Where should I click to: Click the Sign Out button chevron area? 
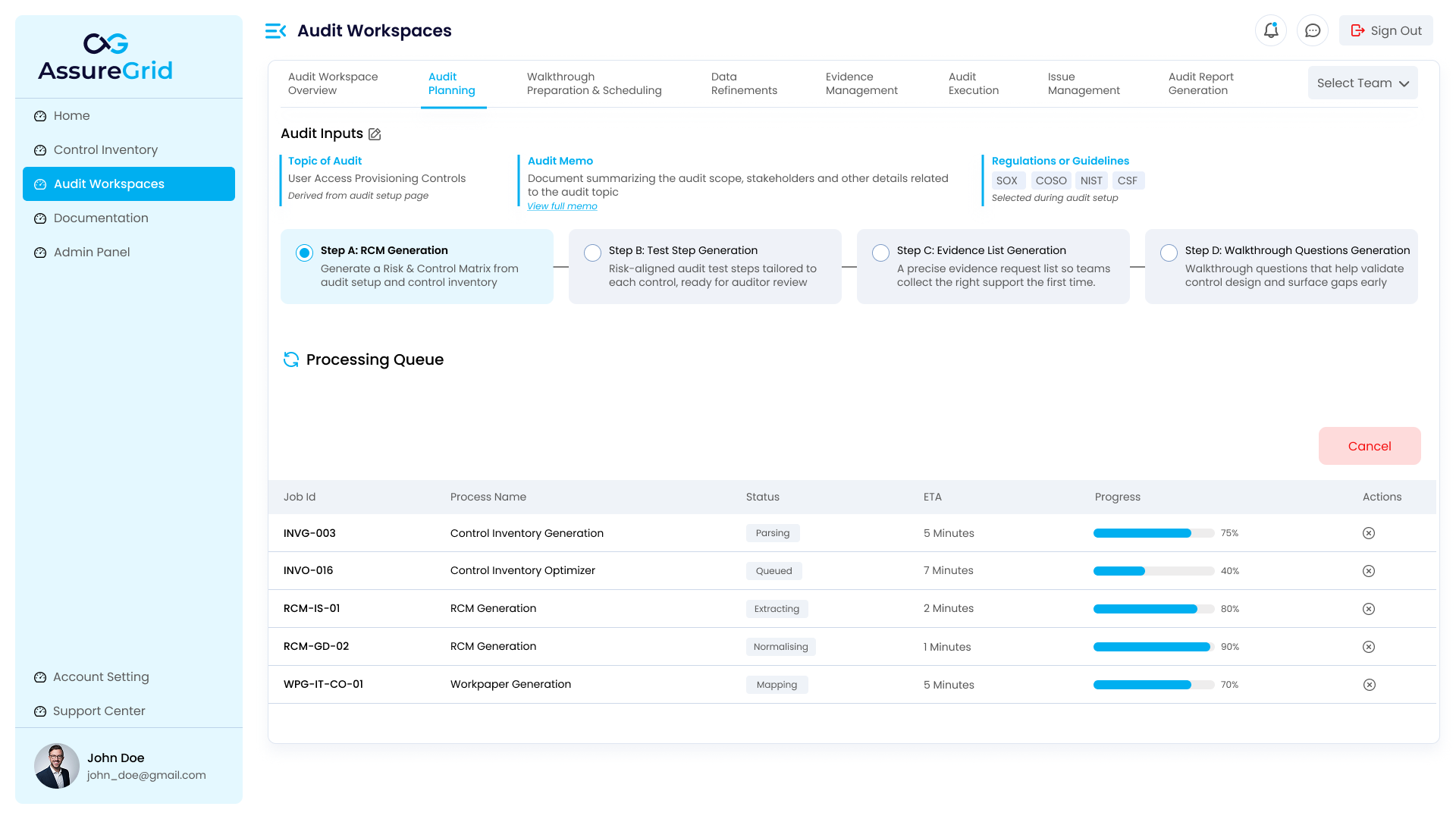coord(1385,30)
